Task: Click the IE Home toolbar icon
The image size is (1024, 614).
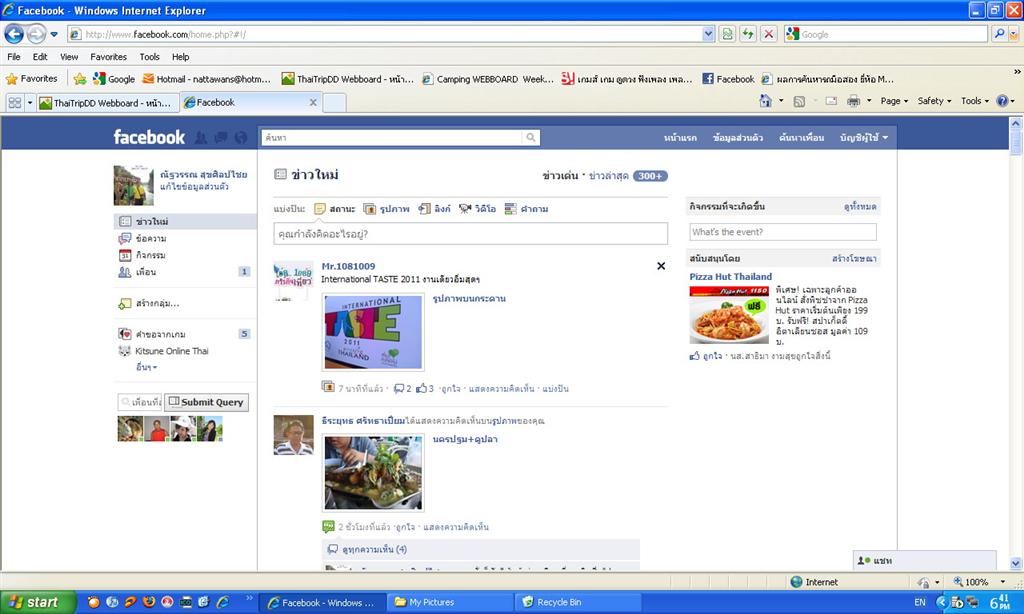Action: 765,101
